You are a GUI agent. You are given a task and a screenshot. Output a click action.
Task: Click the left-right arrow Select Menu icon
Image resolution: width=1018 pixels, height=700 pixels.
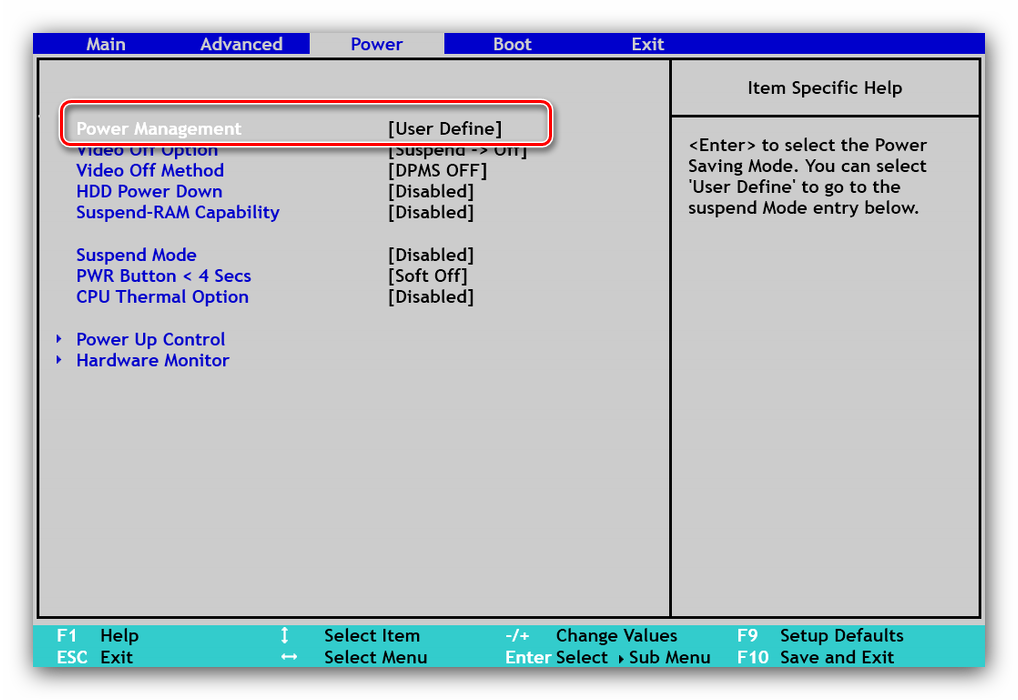pos(289,657)
